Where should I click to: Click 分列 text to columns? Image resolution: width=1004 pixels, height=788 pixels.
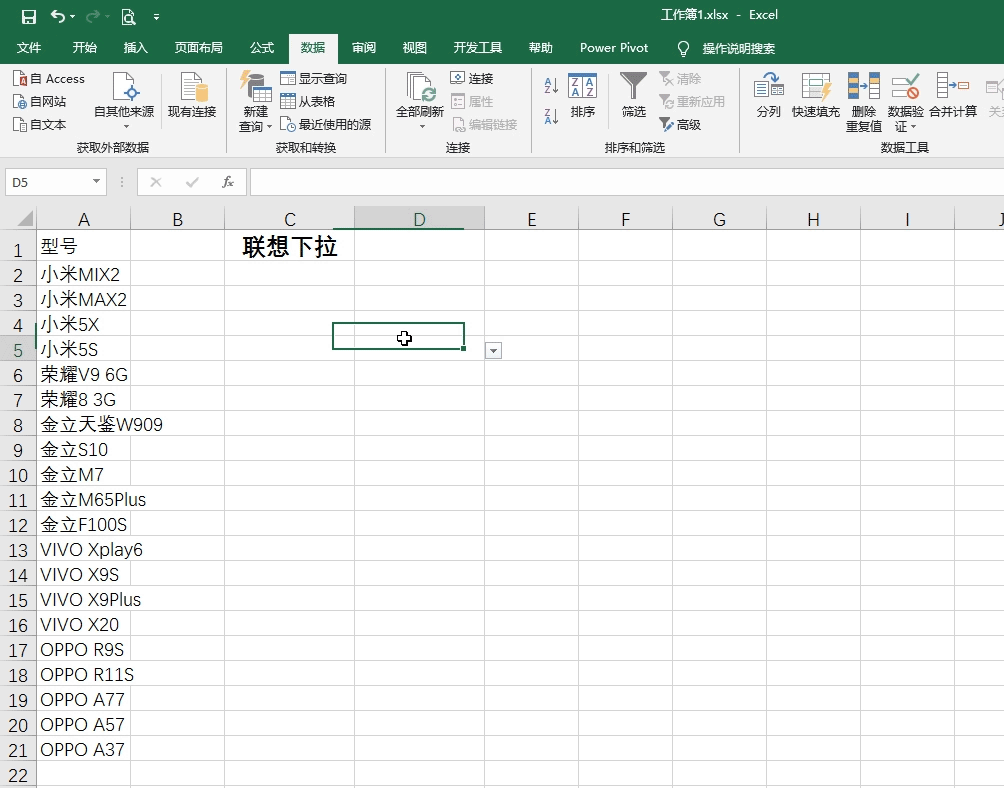(768, 95)
